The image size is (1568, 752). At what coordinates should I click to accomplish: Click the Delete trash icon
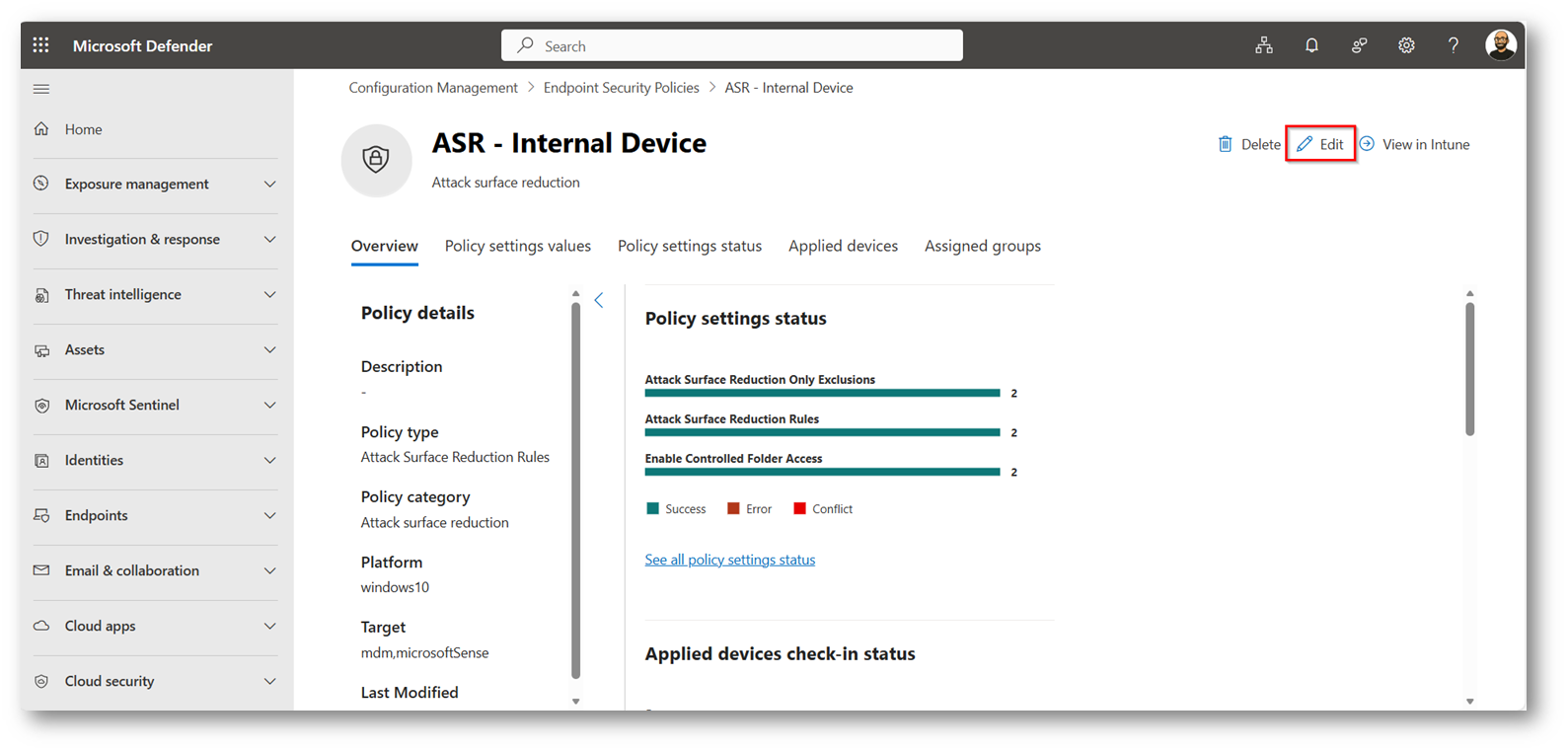[1226, 144]
